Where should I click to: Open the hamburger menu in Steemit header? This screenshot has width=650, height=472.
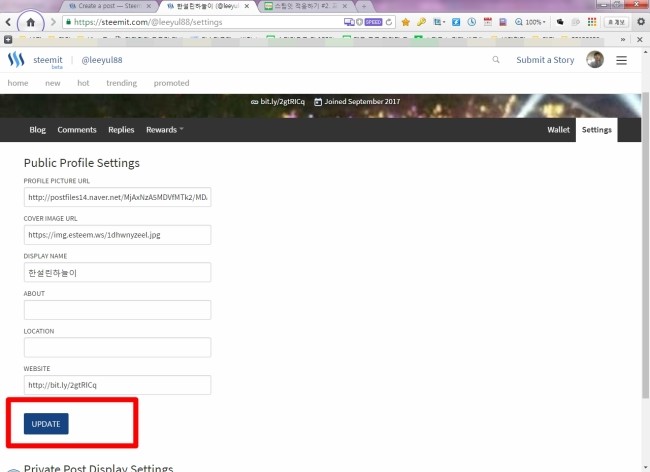click(621, 60)
